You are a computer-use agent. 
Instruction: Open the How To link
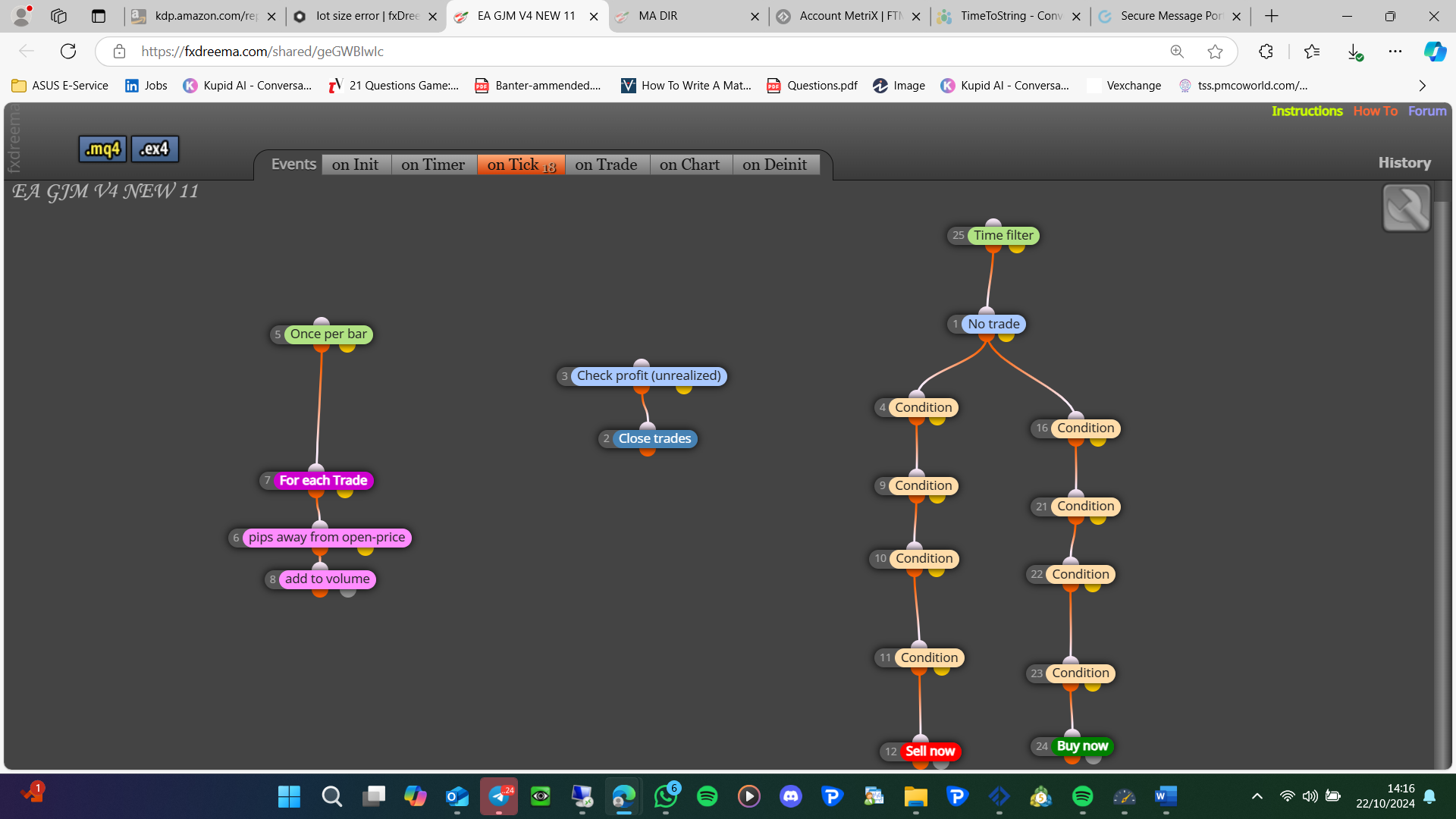[1375, 111]
